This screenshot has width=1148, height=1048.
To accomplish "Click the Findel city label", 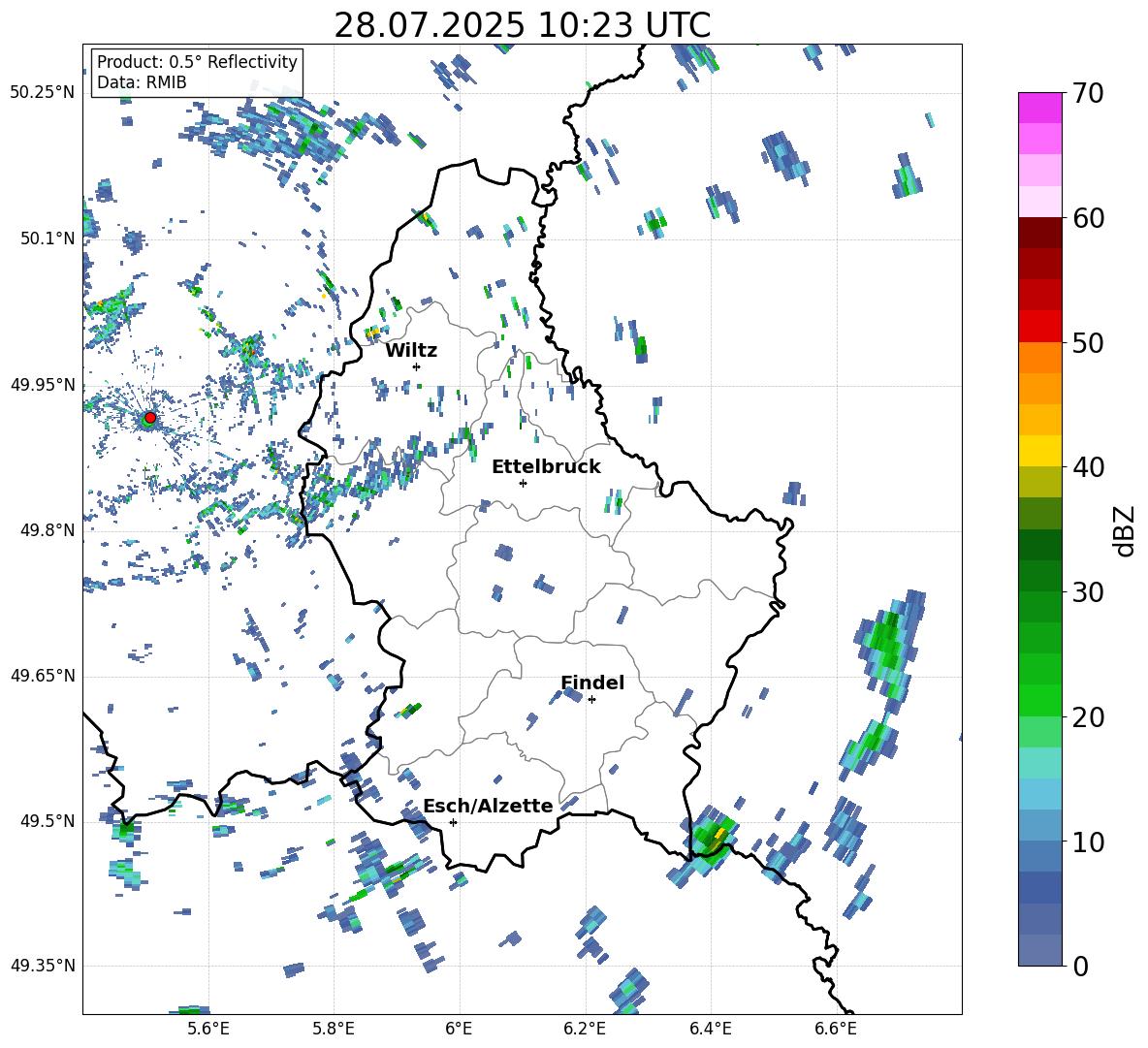I will click(592, 683).
